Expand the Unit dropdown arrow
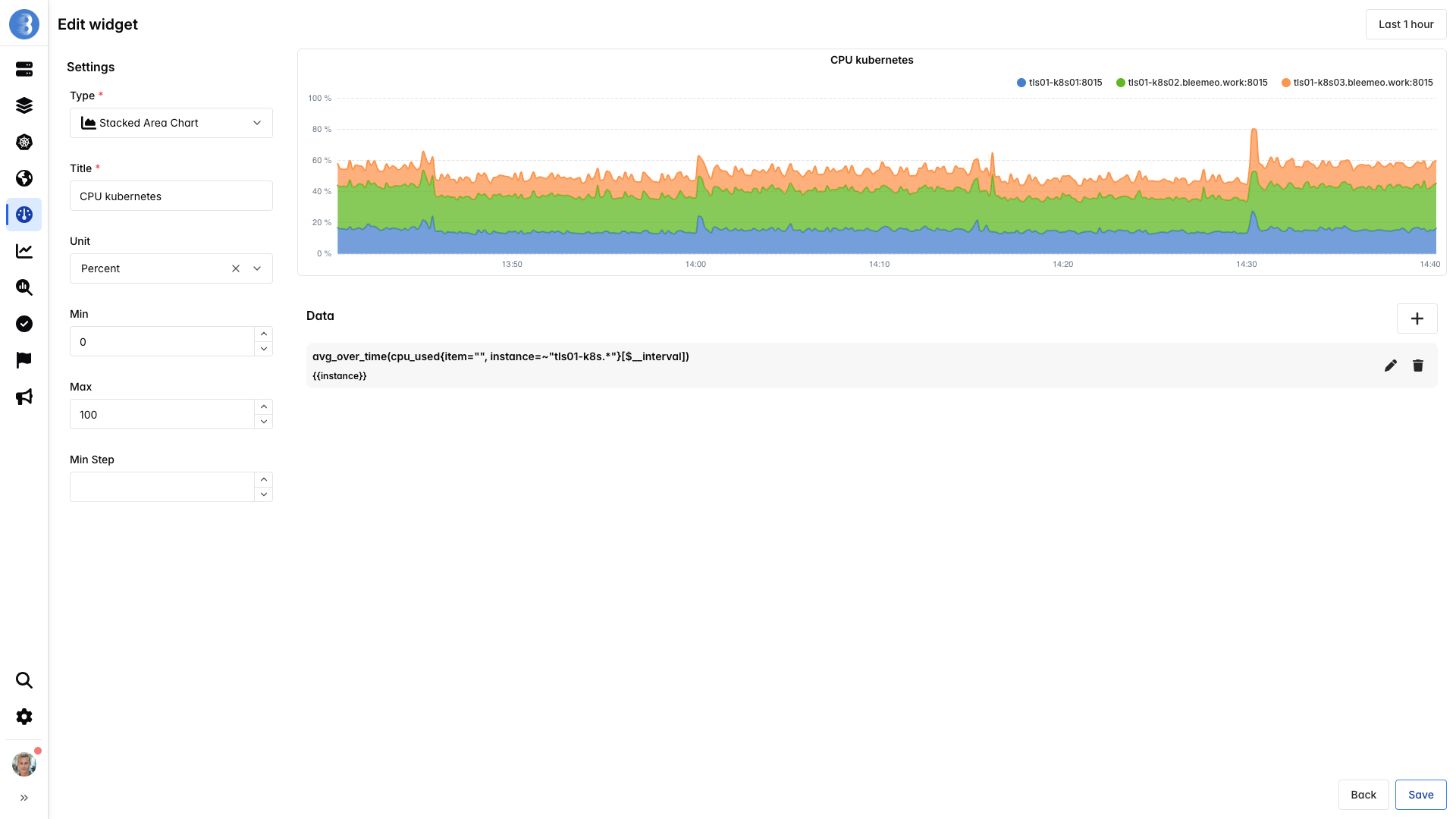 (257, 268)
